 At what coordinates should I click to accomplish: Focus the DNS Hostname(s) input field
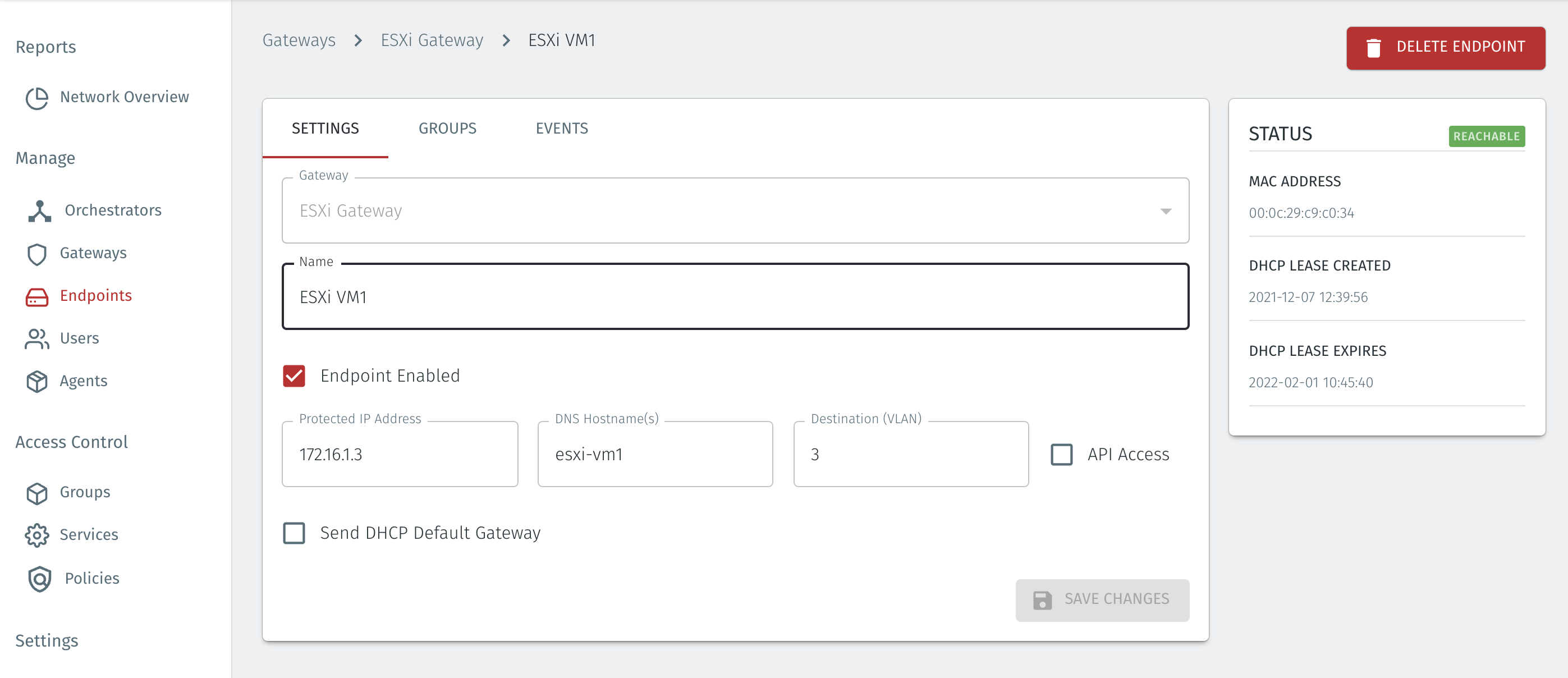coord(655,455)
